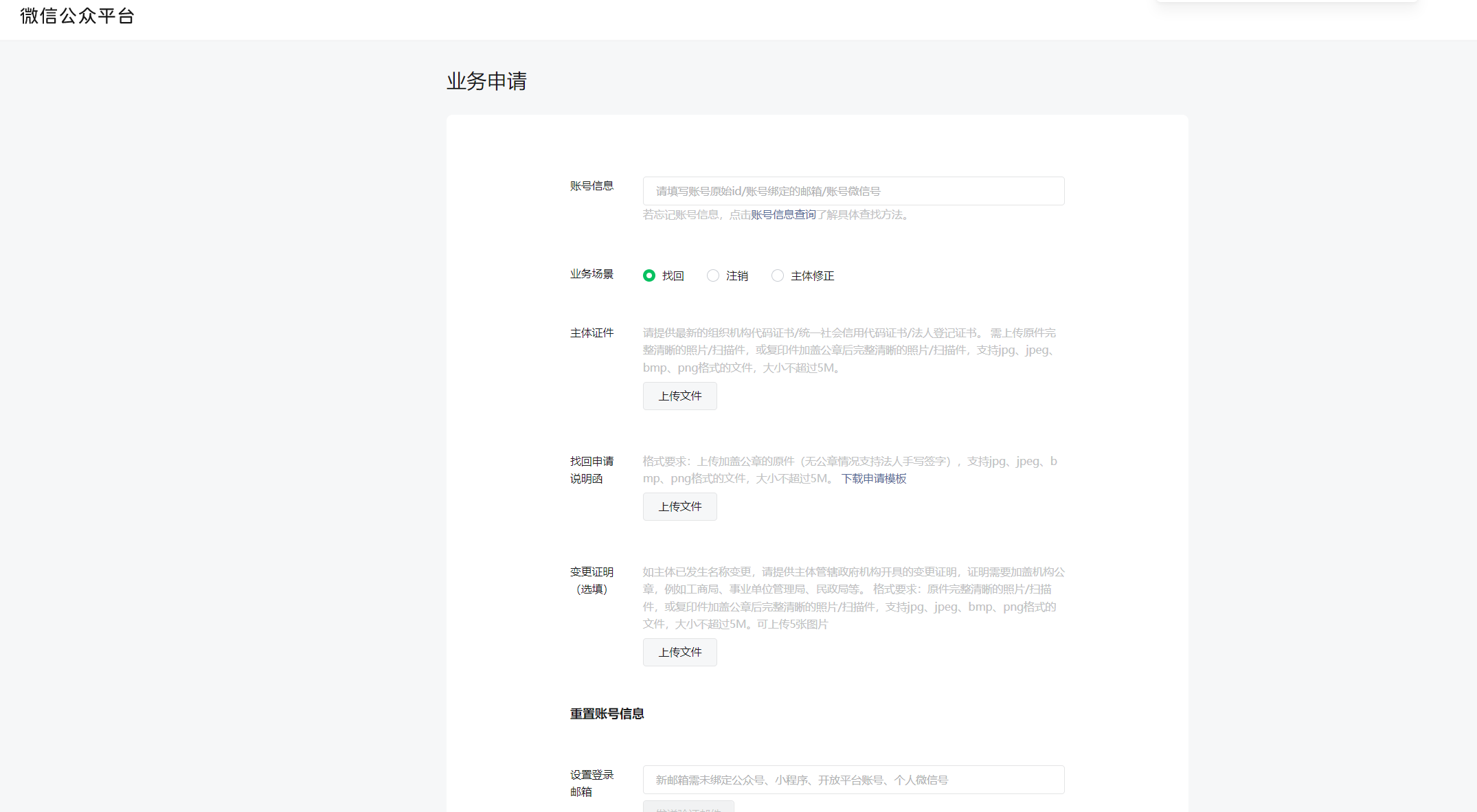Click the 重置账号信息 section heading

coord(607,714)
